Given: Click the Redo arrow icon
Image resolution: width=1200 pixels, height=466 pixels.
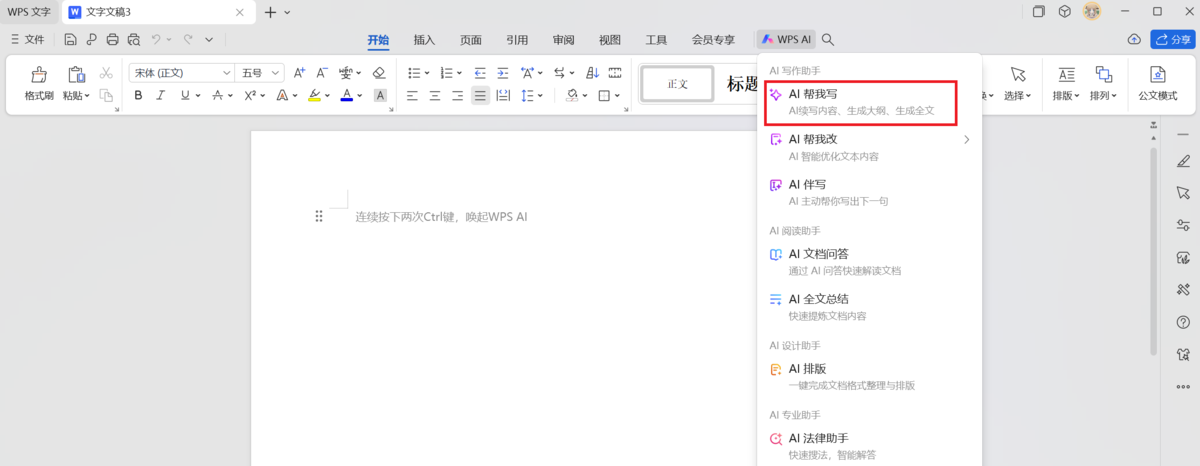Looking at the screenshot, I should click(187, 40).
